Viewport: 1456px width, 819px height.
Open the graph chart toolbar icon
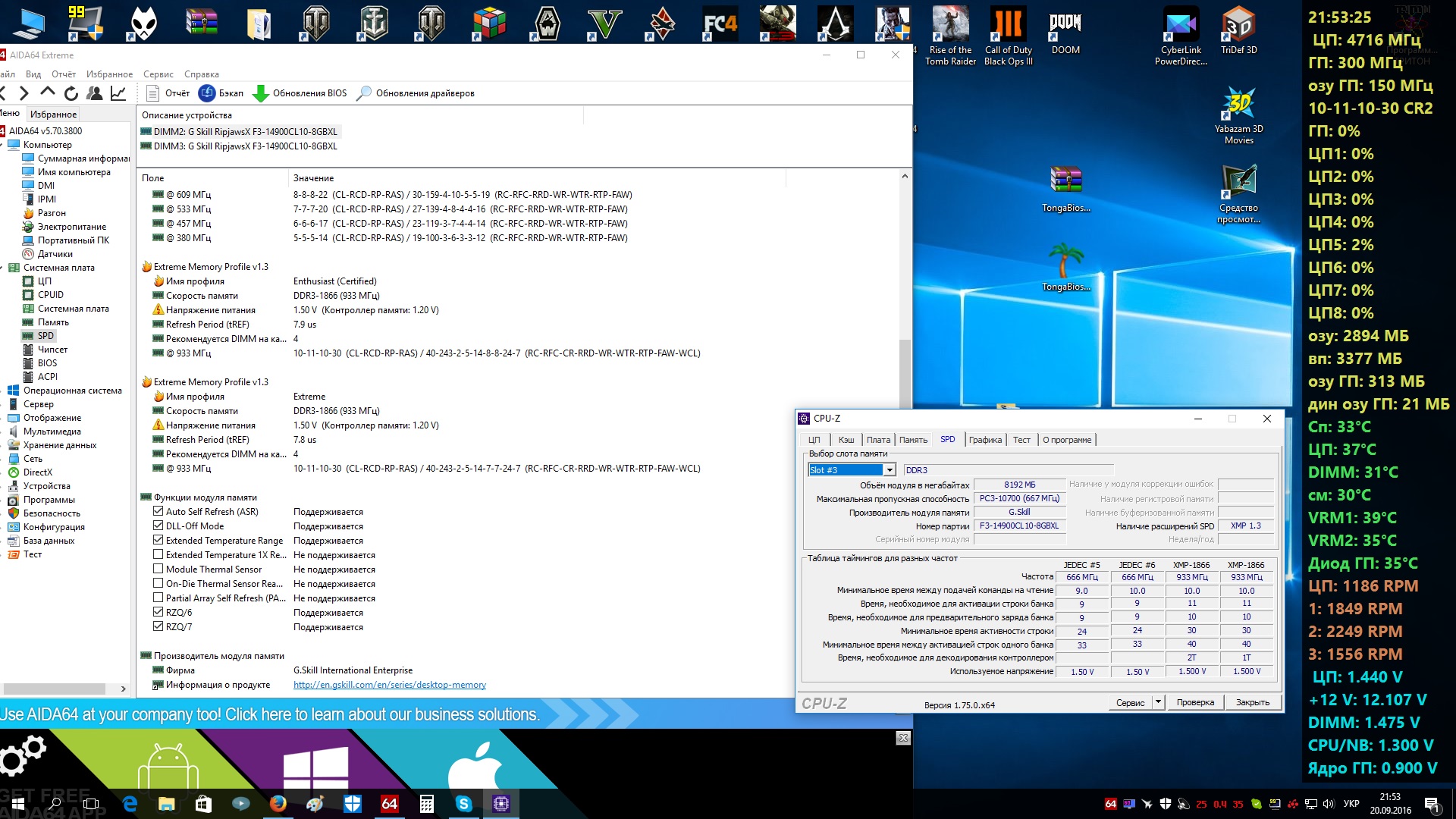[118, 93]
